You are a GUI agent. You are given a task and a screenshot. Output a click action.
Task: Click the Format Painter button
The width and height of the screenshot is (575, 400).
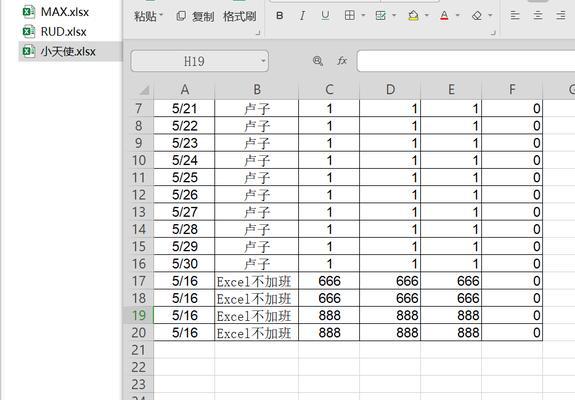pyautogui.click(x=239, y=16)
